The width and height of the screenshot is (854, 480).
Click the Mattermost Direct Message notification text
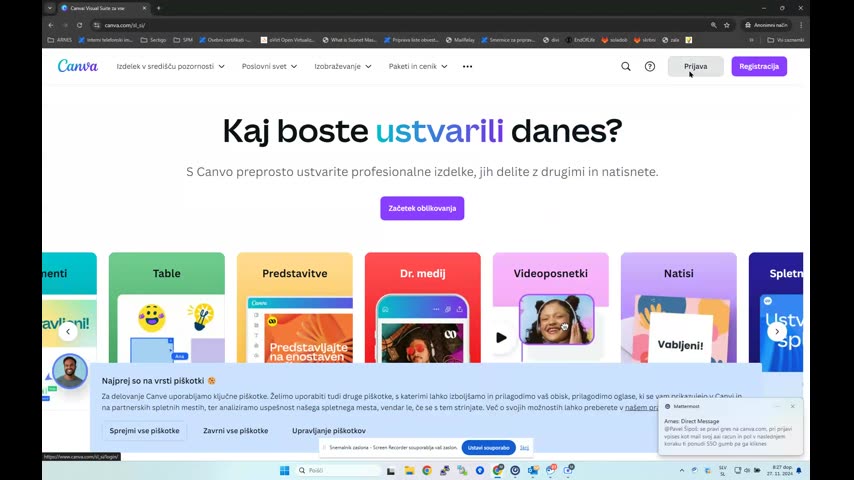[728, 433]
